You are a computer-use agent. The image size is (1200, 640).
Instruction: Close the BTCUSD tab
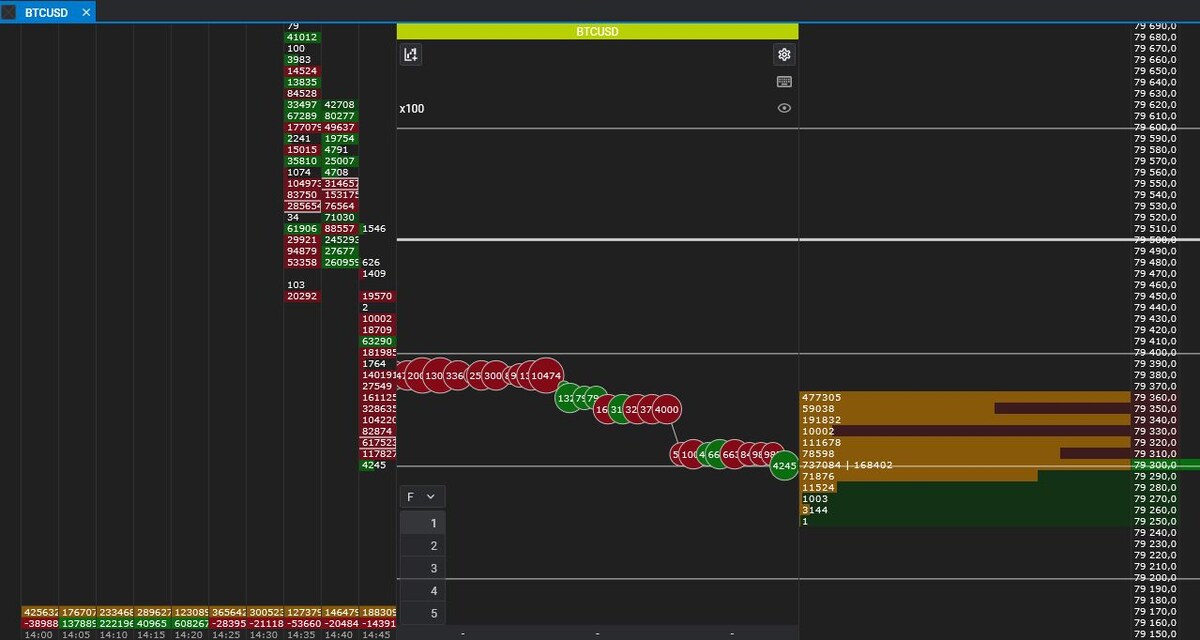coord(86,12)
